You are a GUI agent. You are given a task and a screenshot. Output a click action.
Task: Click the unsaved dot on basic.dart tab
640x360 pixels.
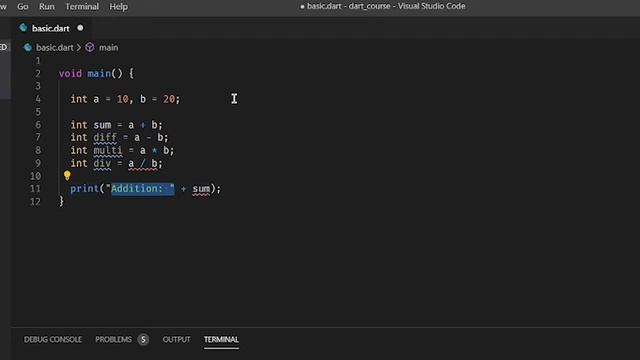[x=80, y=28]
